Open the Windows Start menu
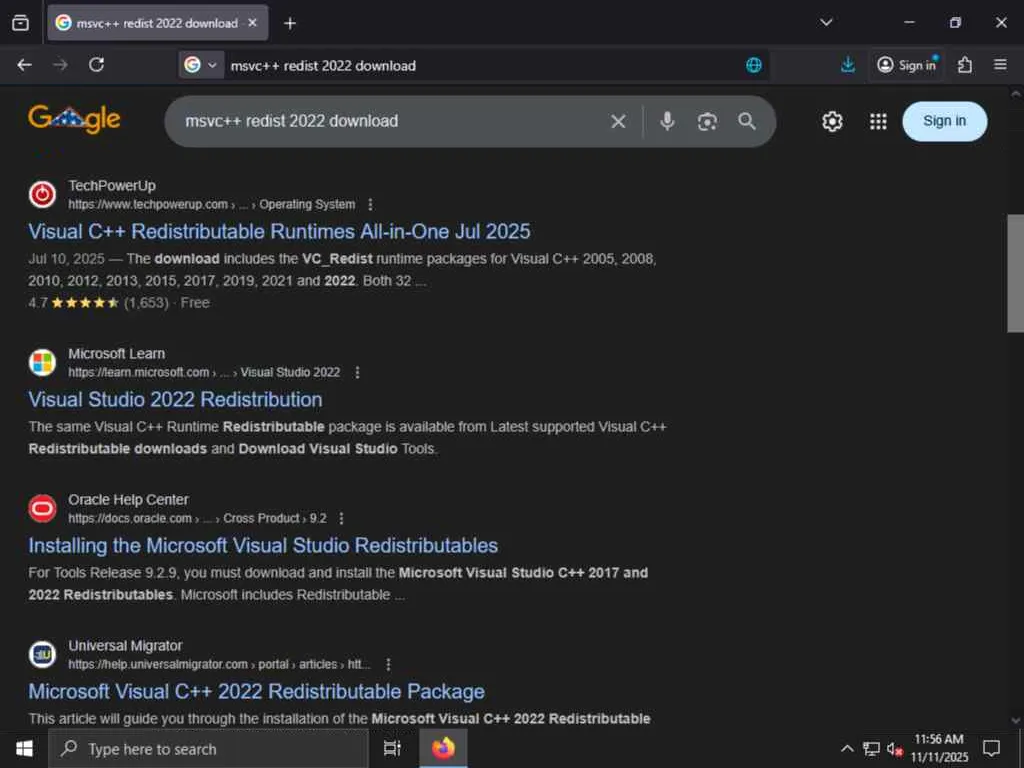1024x768 pixels. point(24,749)
